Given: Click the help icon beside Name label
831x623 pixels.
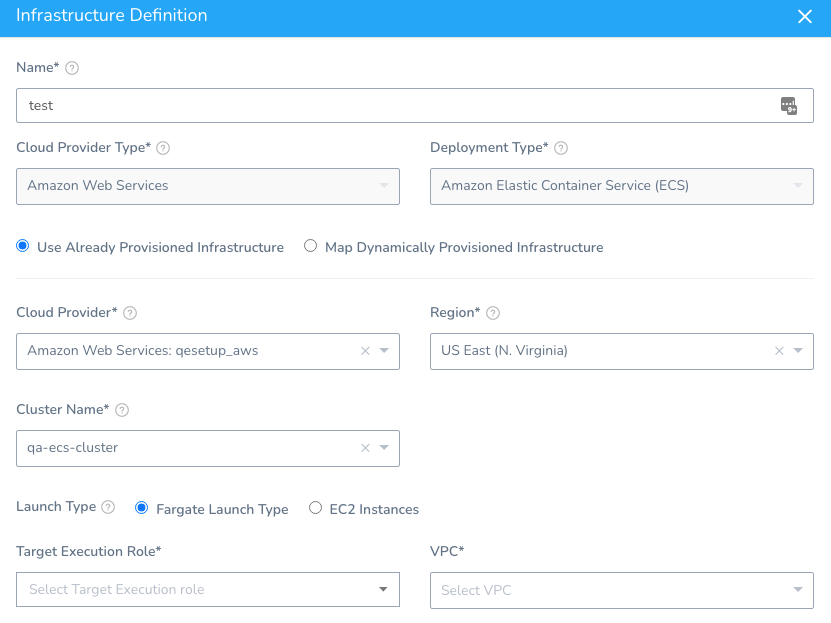Looking at the screenshot, I should pos(72,68).
